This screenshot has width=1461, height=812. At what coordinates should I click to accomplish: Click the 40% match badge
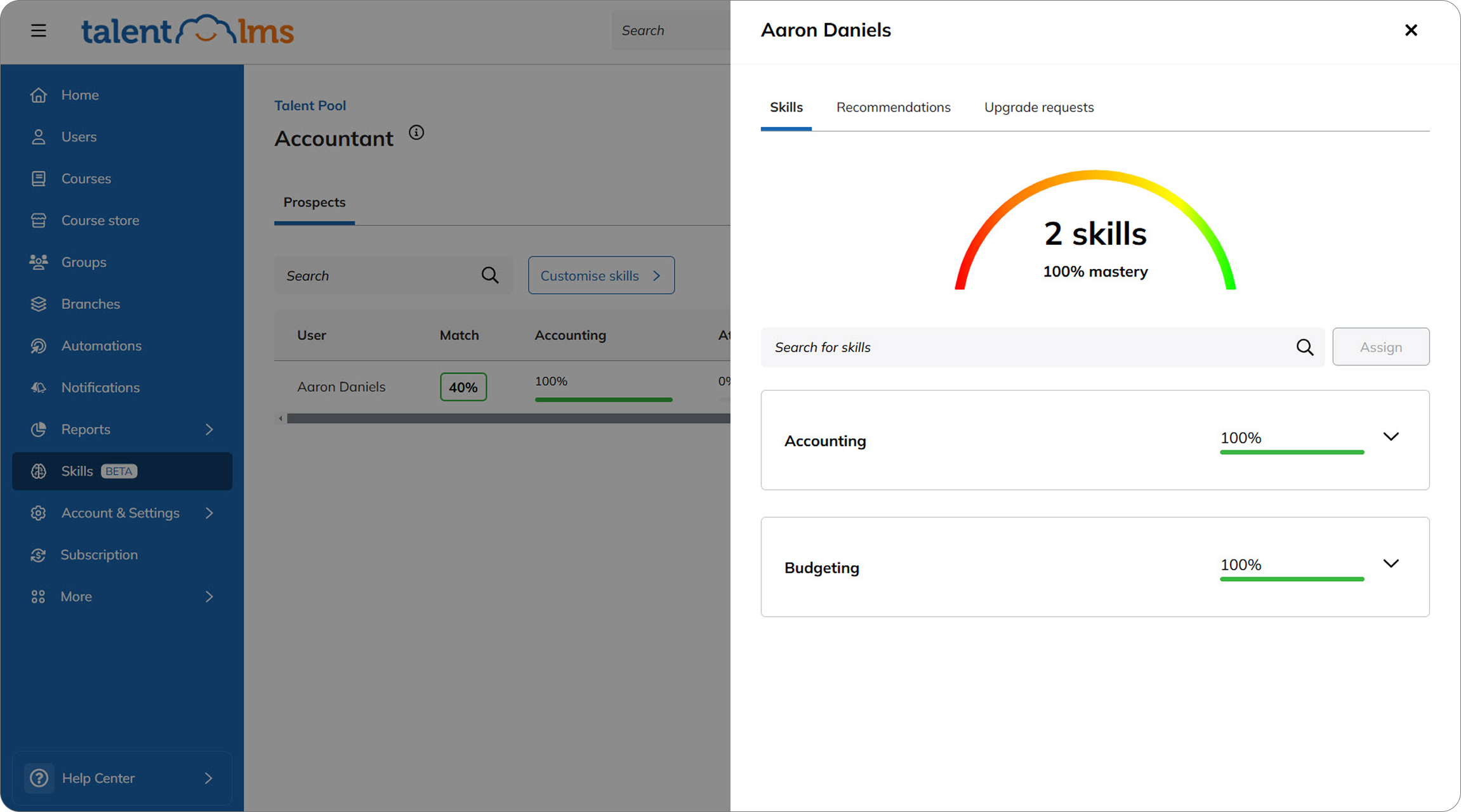[463, 387]
